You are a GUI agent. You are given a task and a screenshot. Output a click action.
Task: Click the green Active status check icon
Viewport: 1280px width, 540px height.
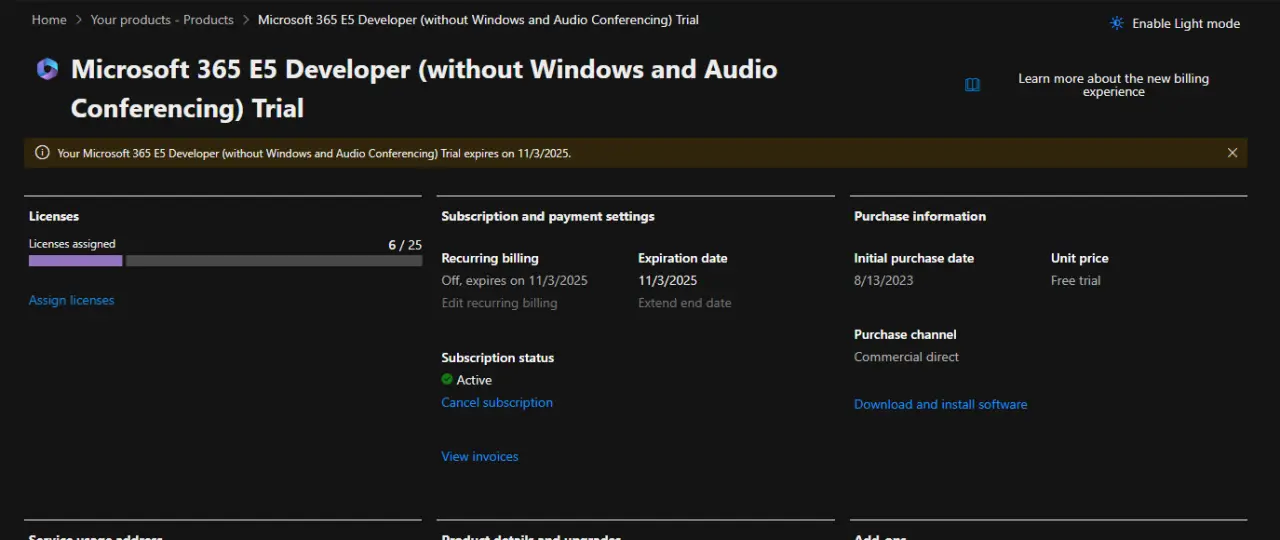point(447,379)
